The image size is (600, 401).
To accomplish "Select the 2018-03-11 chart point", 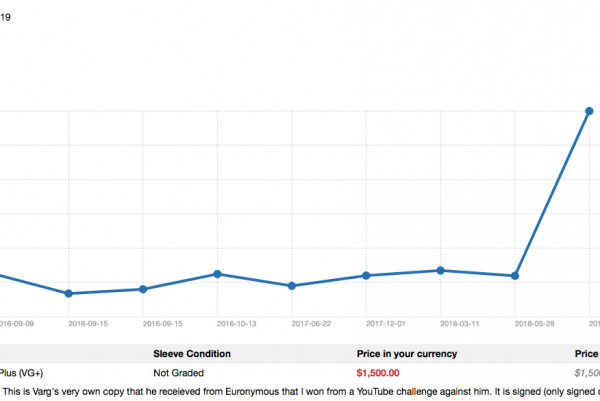I will [x=440, y=270].
